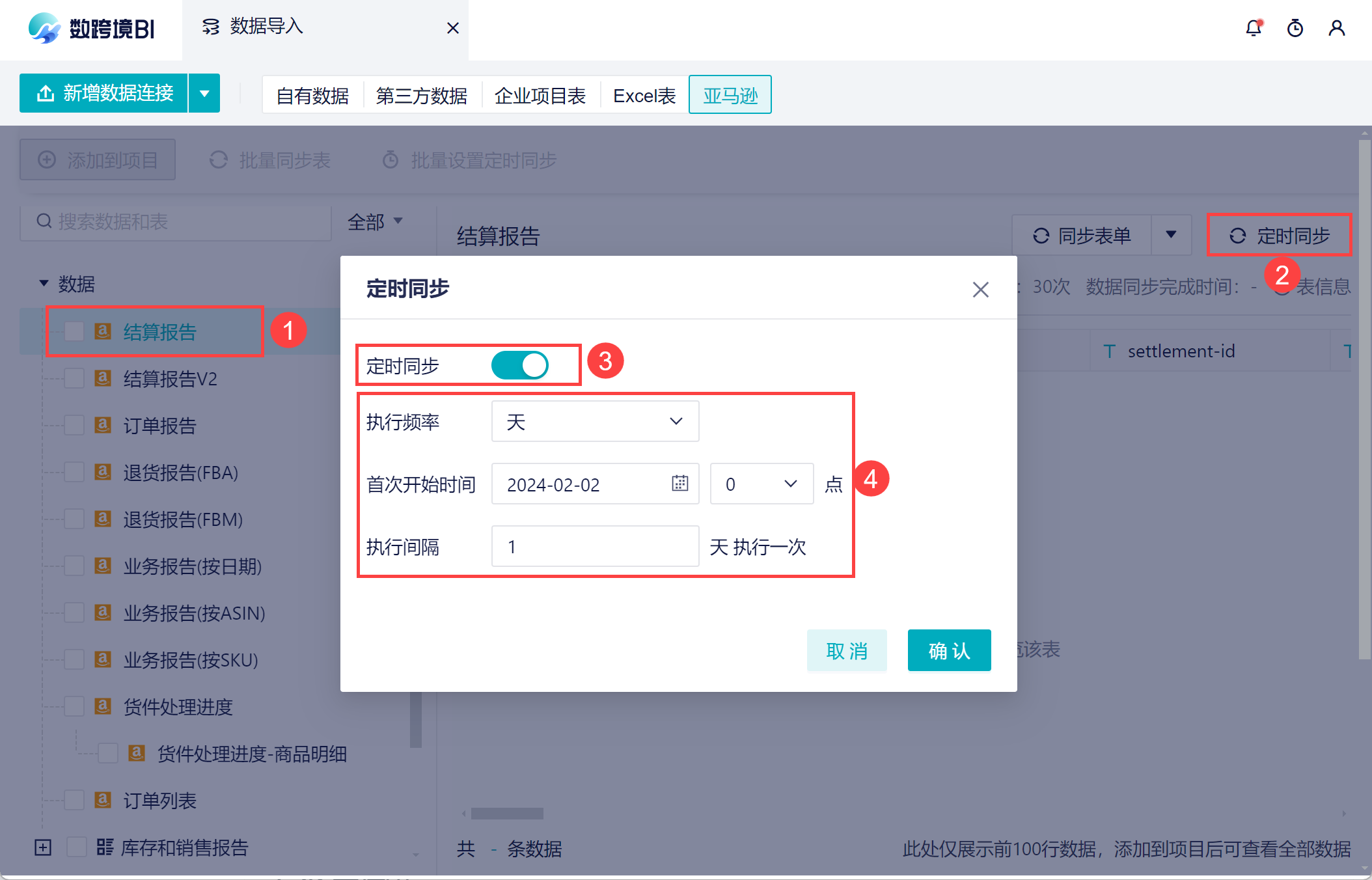Toggle the 定时同步 switch off
The image size is (1372, 880).
click(519, 365)
